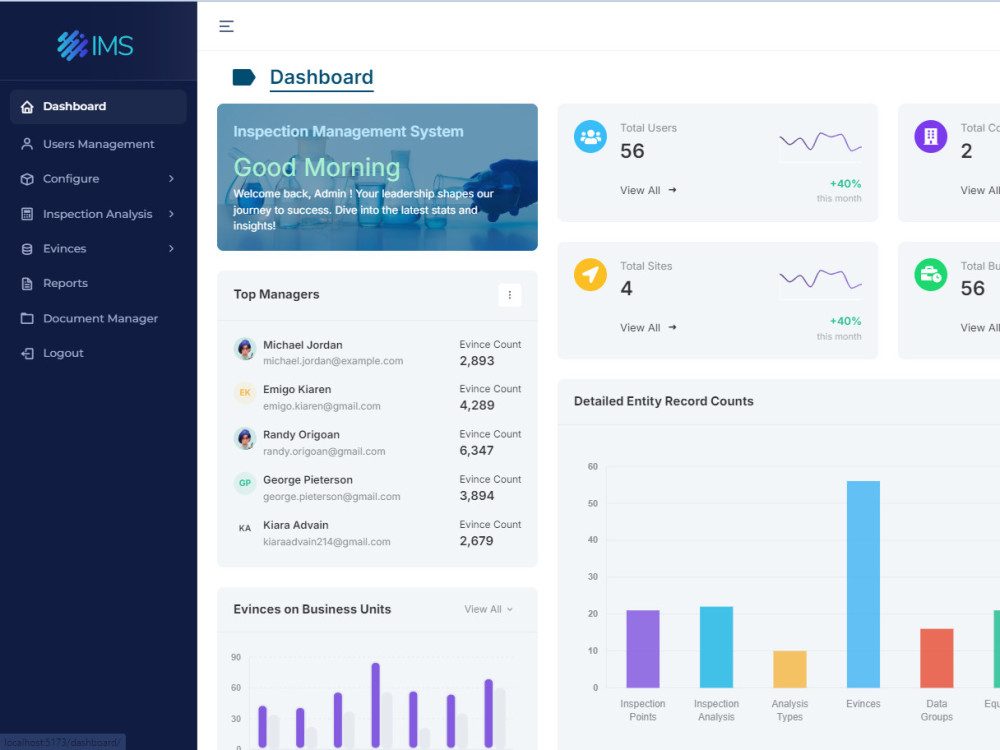Click the Reports document icon
The image size is (1000, 750).
27,283
